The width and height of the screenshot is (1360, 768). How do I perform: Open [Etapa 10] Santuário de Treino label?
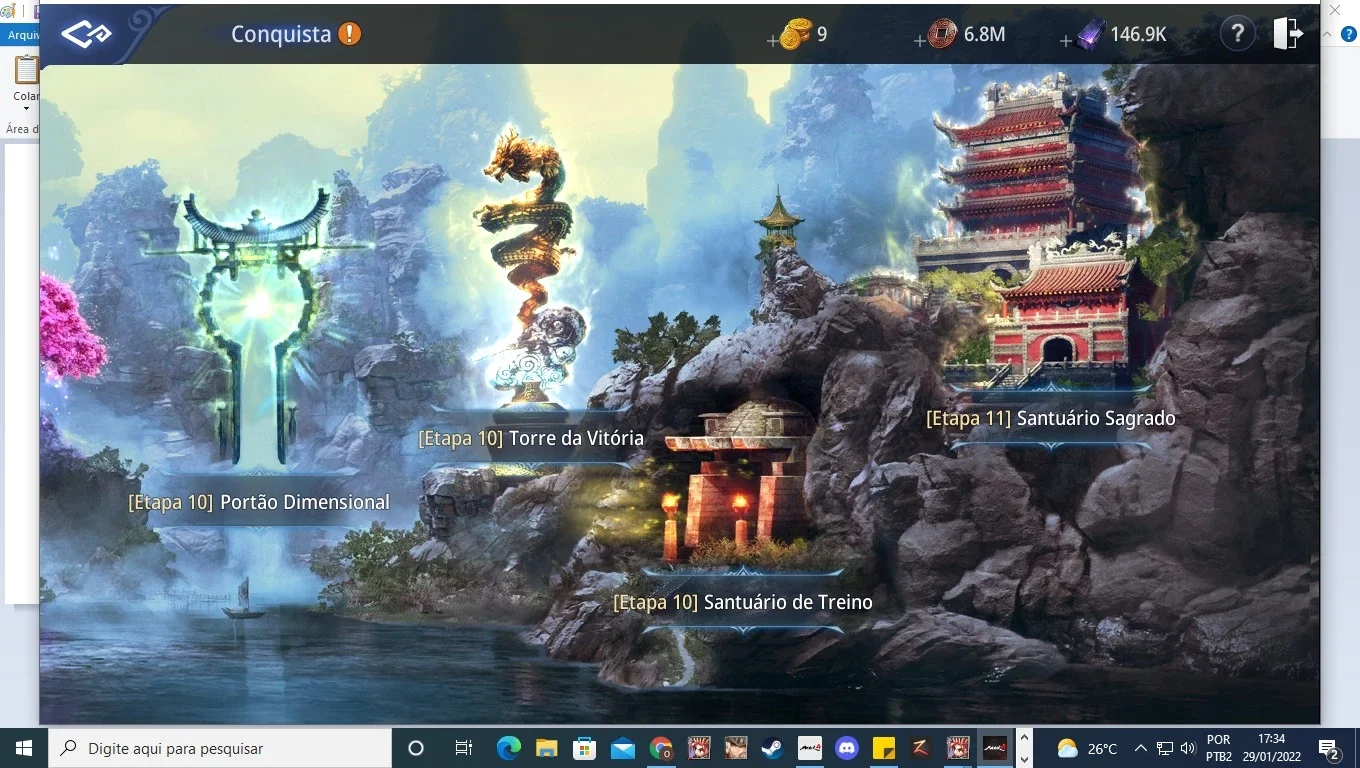click(x=743, y=602)
